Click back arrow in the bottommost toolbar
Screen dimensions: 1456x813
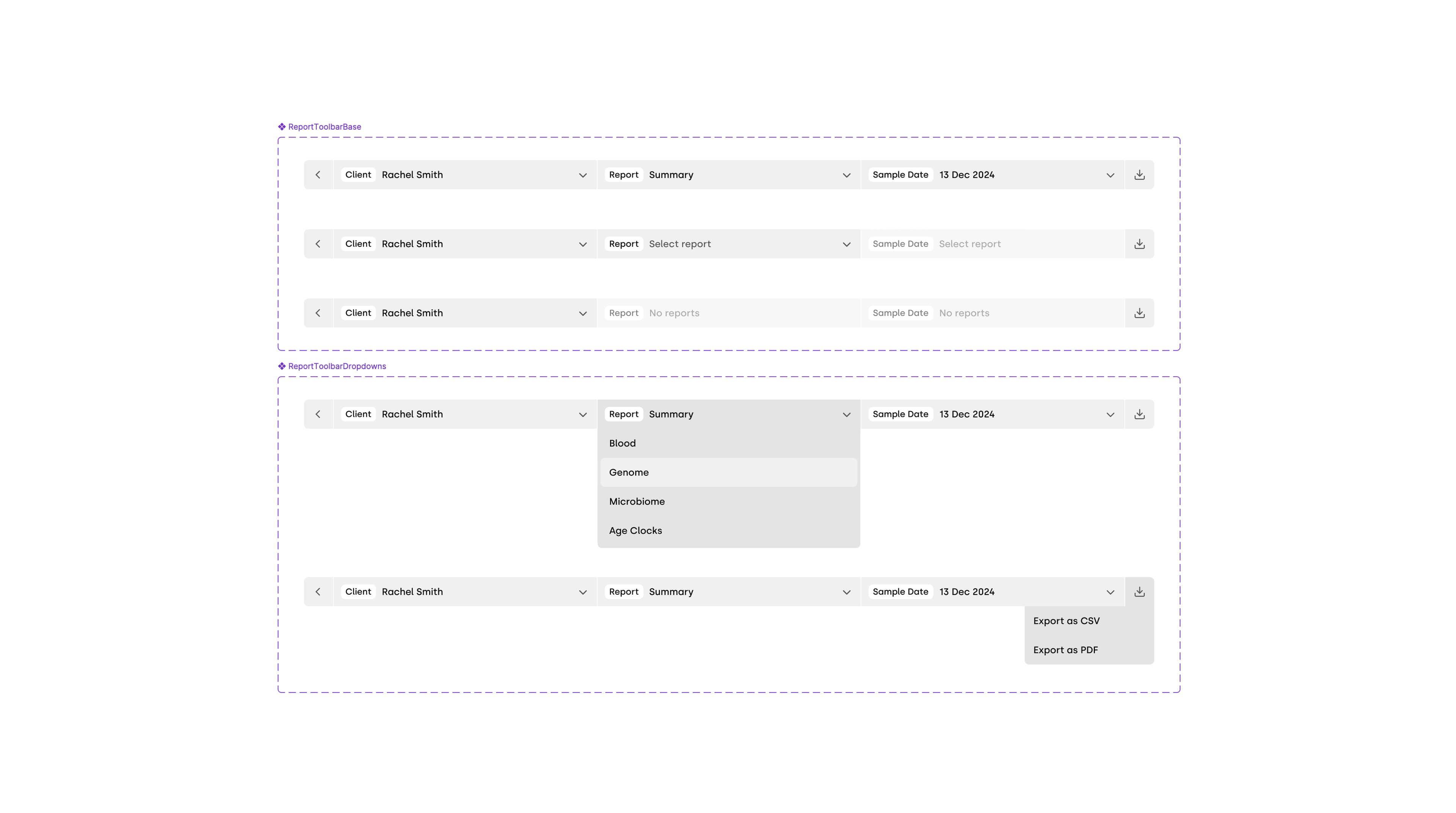coord(318,592)
